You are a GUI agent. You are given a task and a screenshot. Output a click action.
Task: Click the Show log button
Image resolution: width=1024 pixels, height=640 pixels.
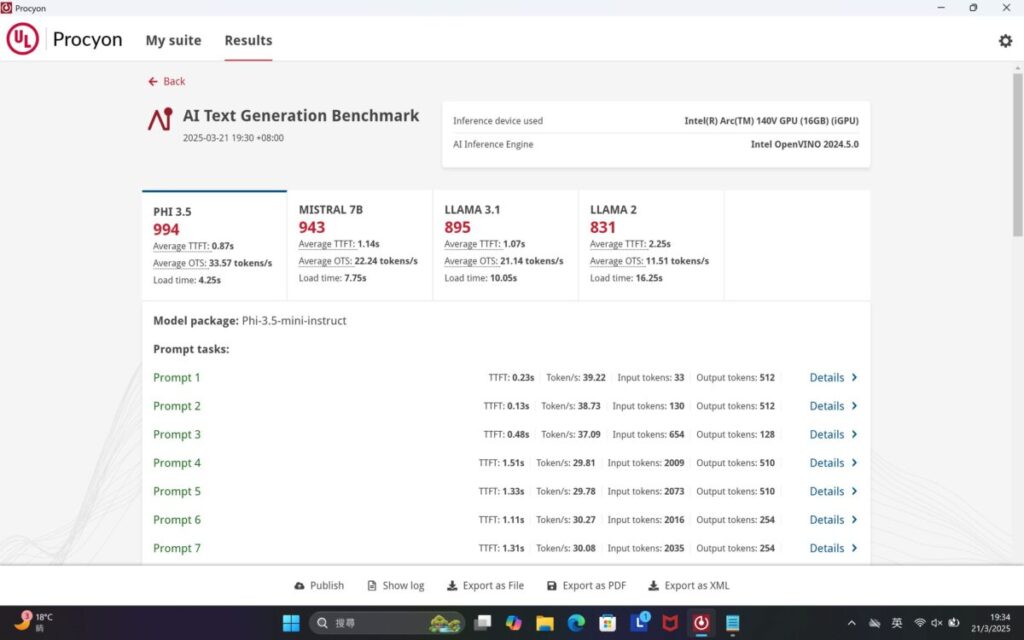pyautogui.click(x=396, y=586)
